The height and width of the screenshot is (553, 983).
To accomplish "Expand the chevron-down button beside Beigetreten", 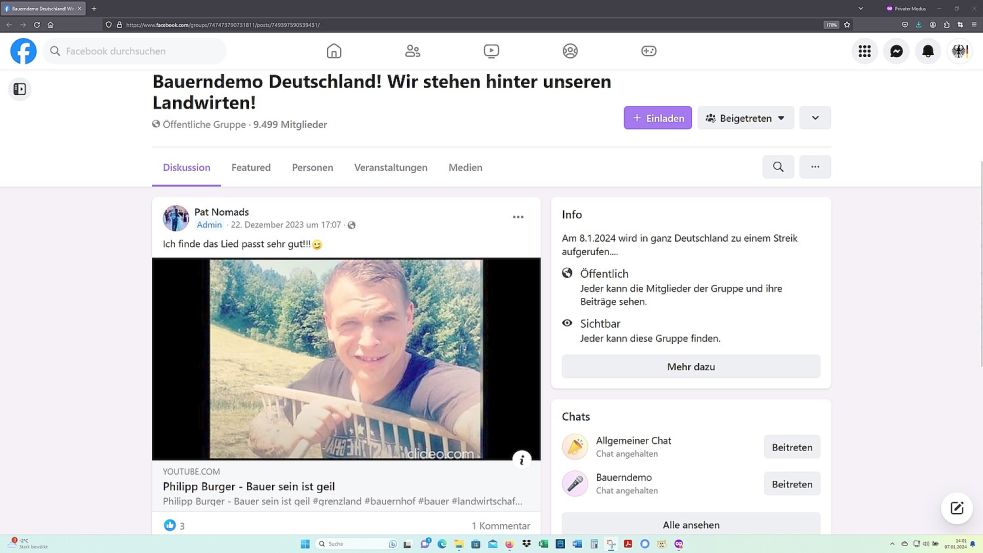I will 815,118.
